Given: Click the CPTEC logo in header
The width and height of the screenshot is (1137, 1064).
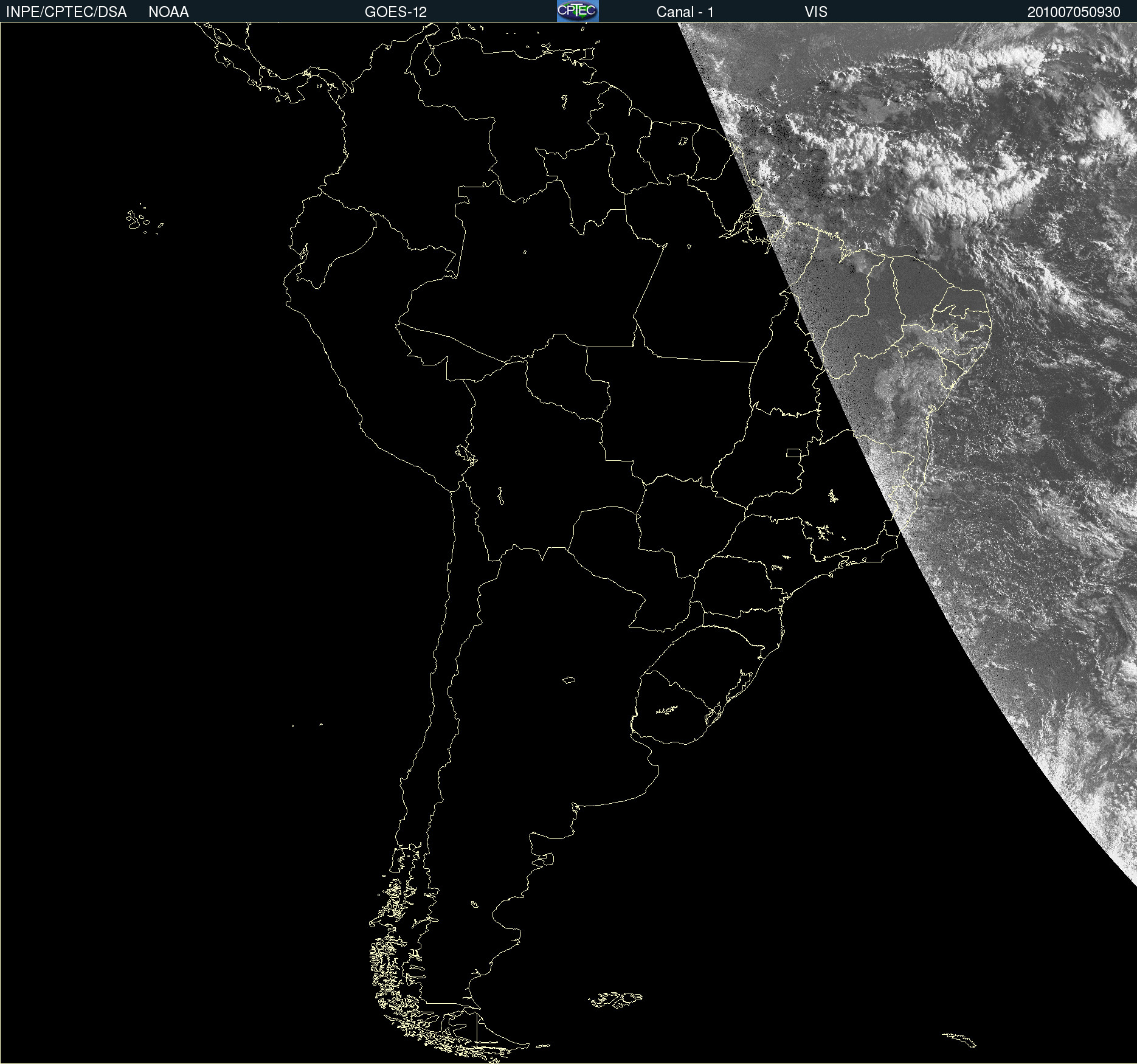Looking at the screenshot, I should [578, 11].
